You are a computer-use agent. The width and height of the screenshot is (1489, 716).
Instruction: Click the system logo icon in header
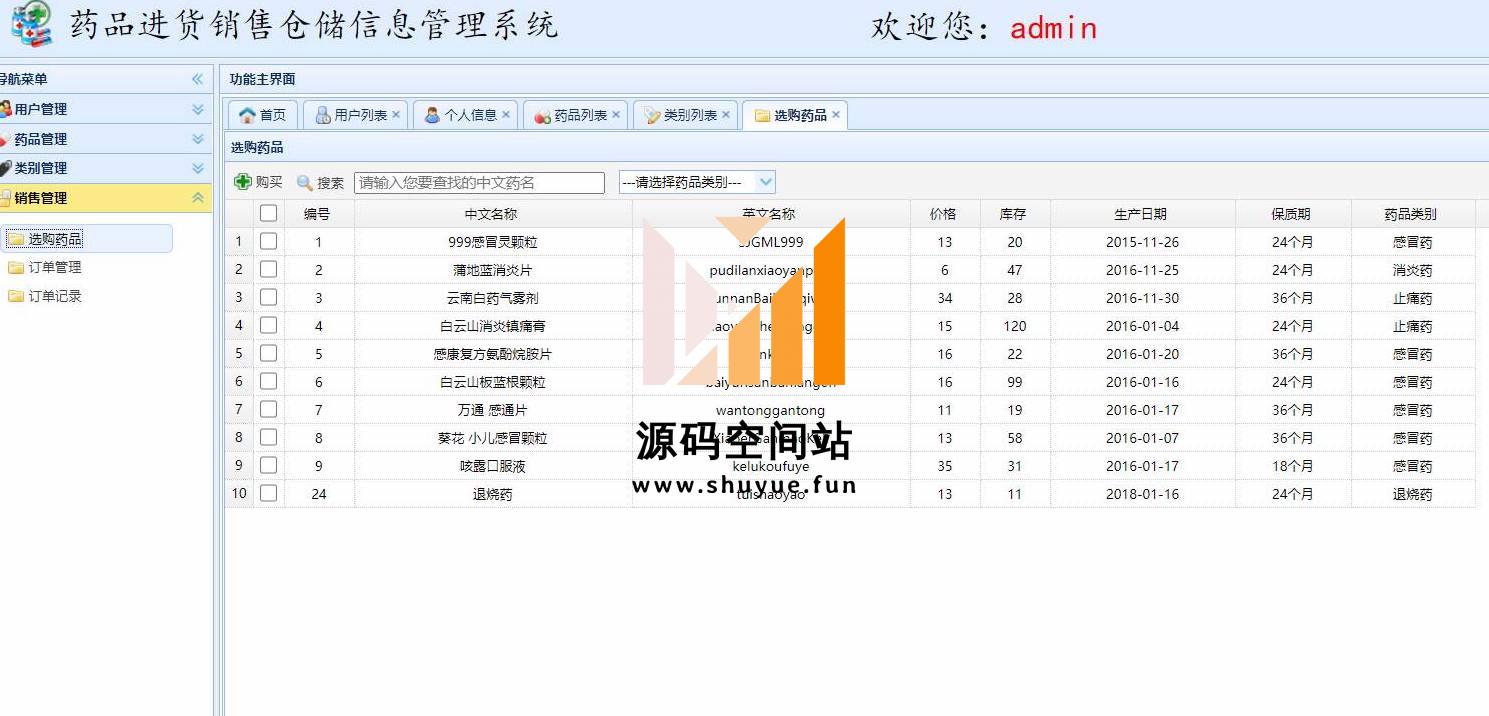(31, 24)
